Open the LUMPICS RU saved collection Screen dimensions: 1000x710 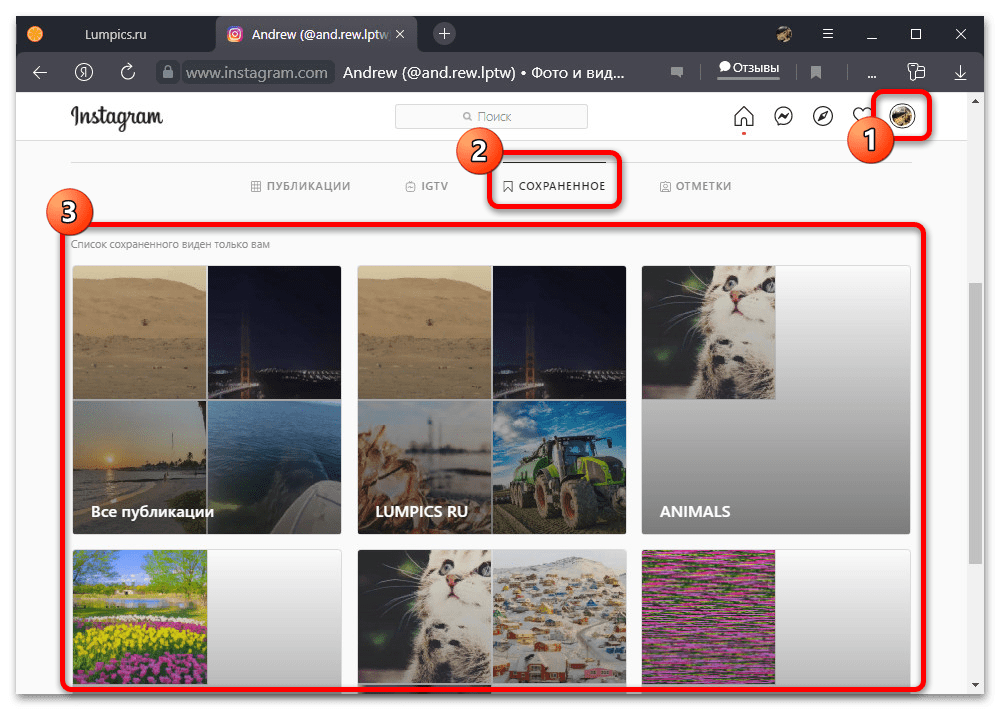coord(491,400)
